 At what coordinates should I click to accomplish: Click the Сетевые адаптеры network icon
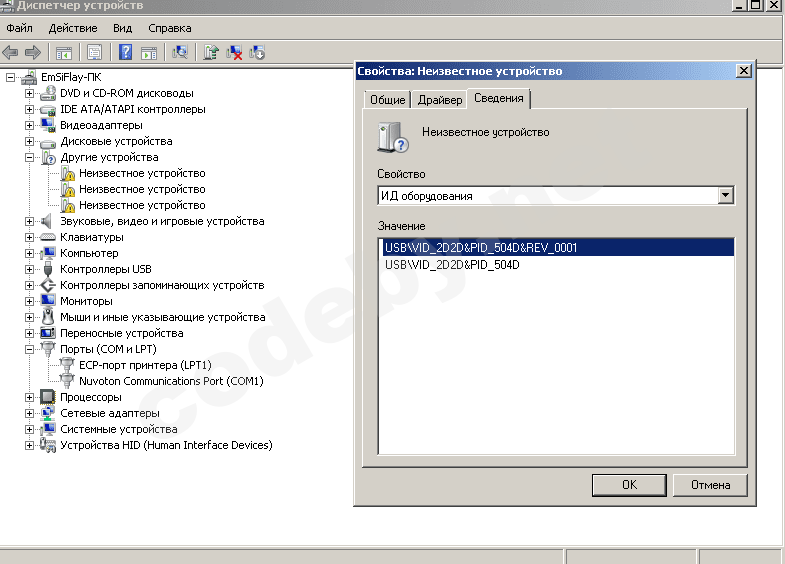pos(48,413)
